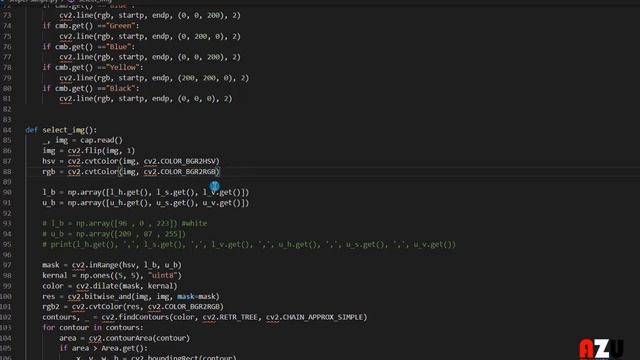Viewport: 640px width, 360px height.
Task: Click the "Yellow" string on line 78
Action: pos(122,67)
